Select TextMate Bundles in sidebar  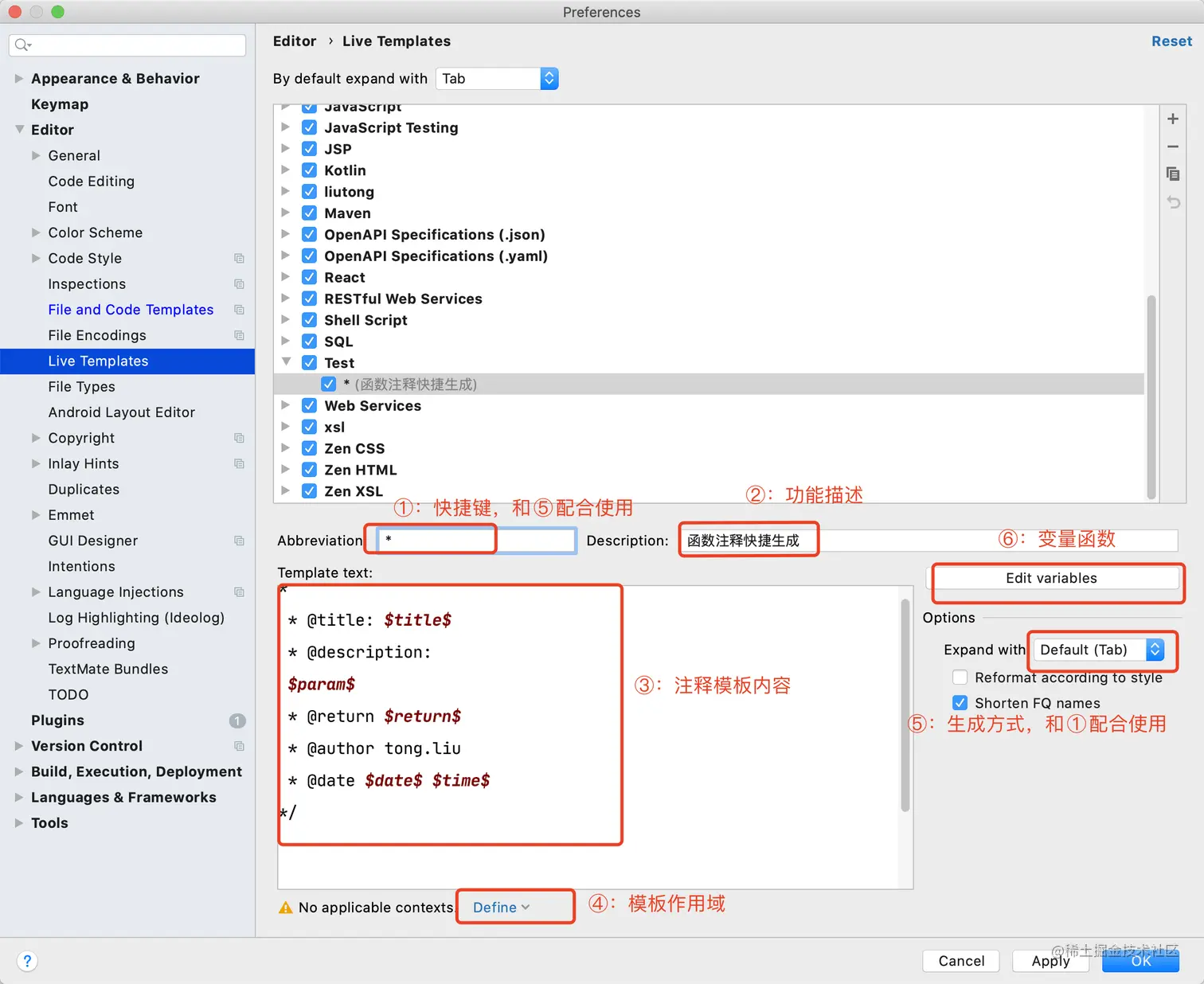coord(108,669)
